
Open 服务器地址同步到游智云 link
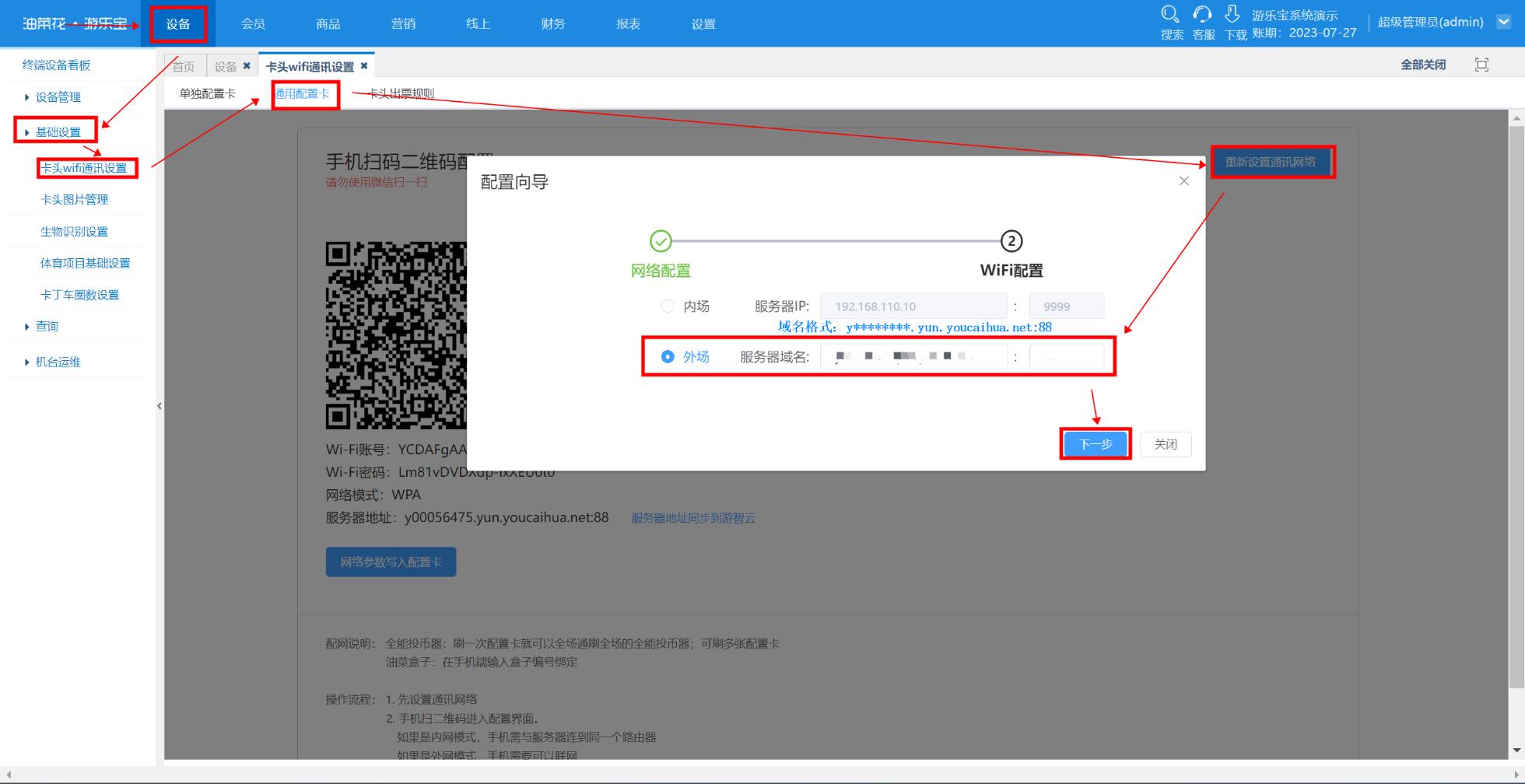click(693, 518)
